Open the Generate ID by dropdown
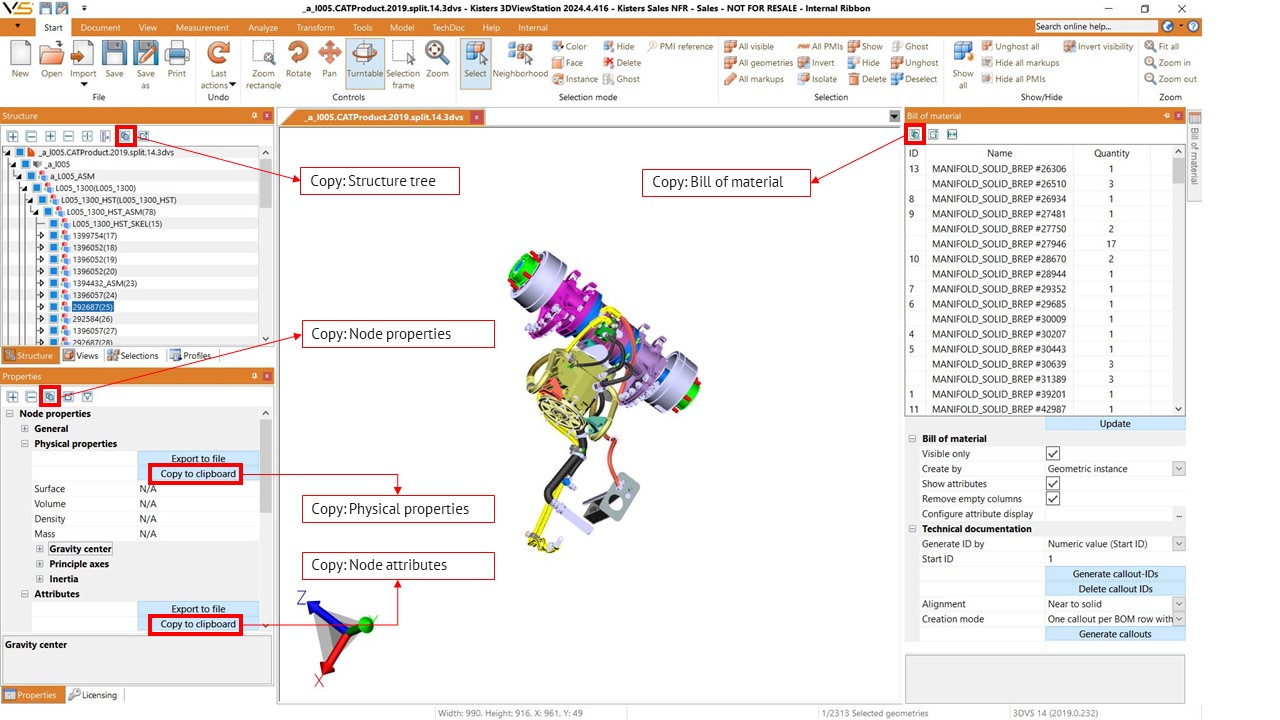The width and height of the screenshot is (1280, 720). (1179, 544)
